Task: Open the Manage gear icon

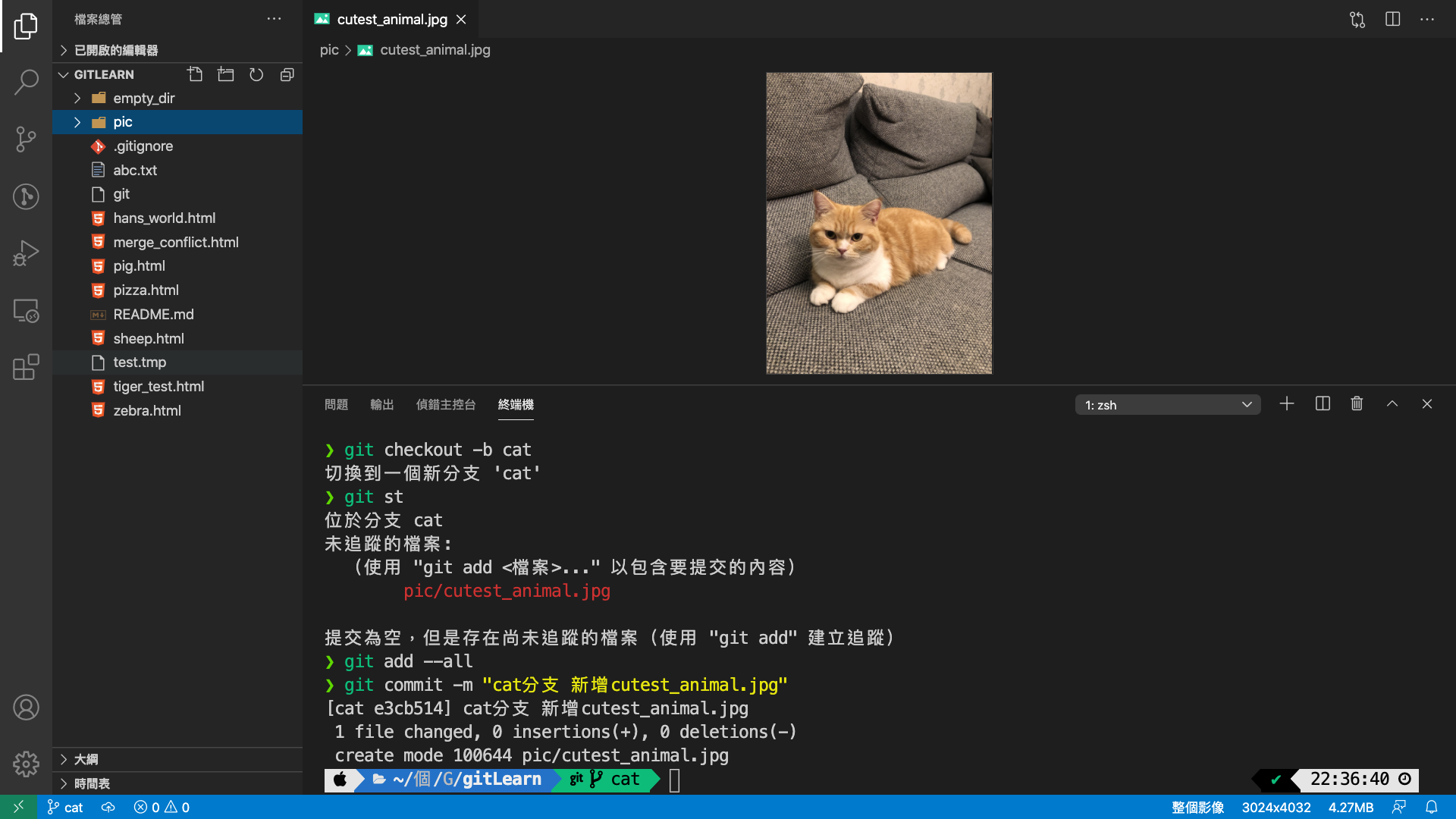Action: pos(26,764)
